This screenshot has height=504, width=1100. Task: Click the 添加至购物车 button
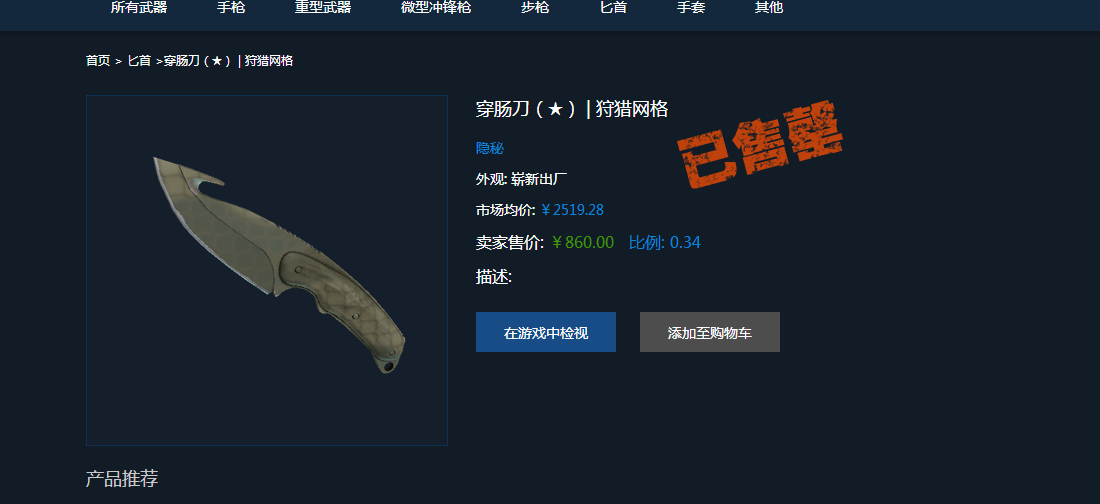coord(710,332)
